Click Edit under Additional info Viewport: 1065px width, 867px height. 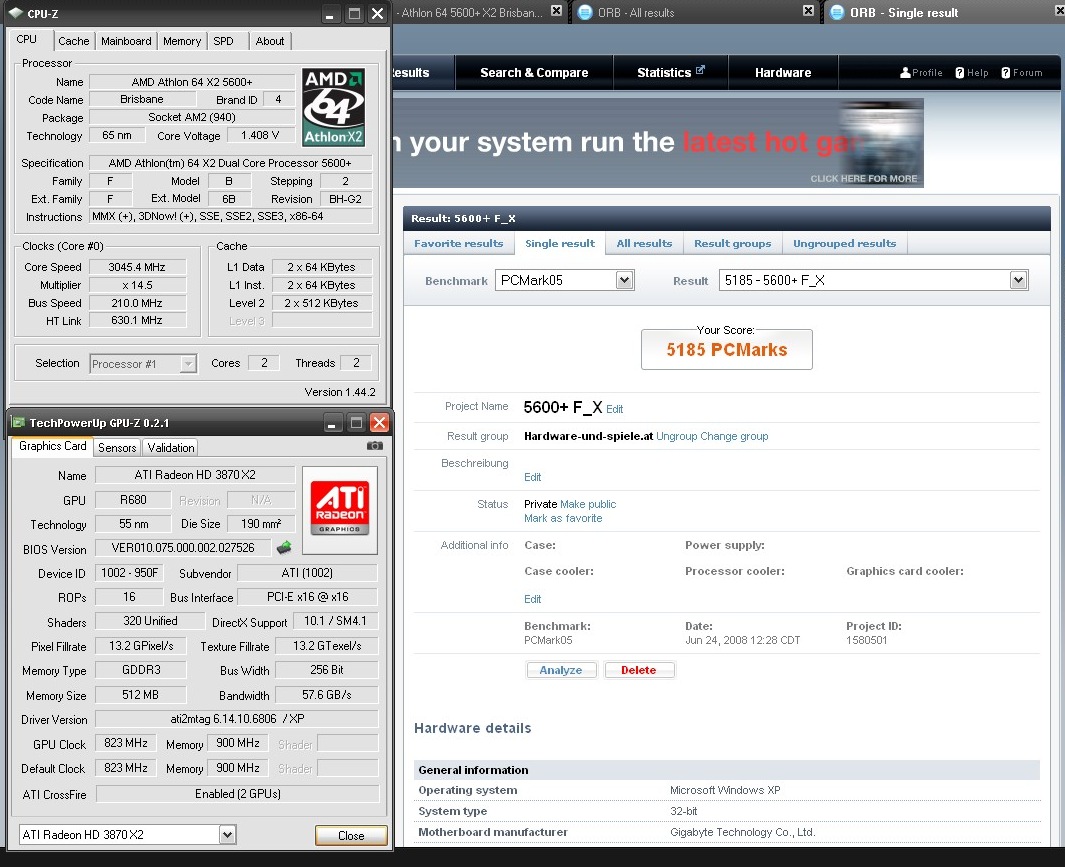point(532,599)
